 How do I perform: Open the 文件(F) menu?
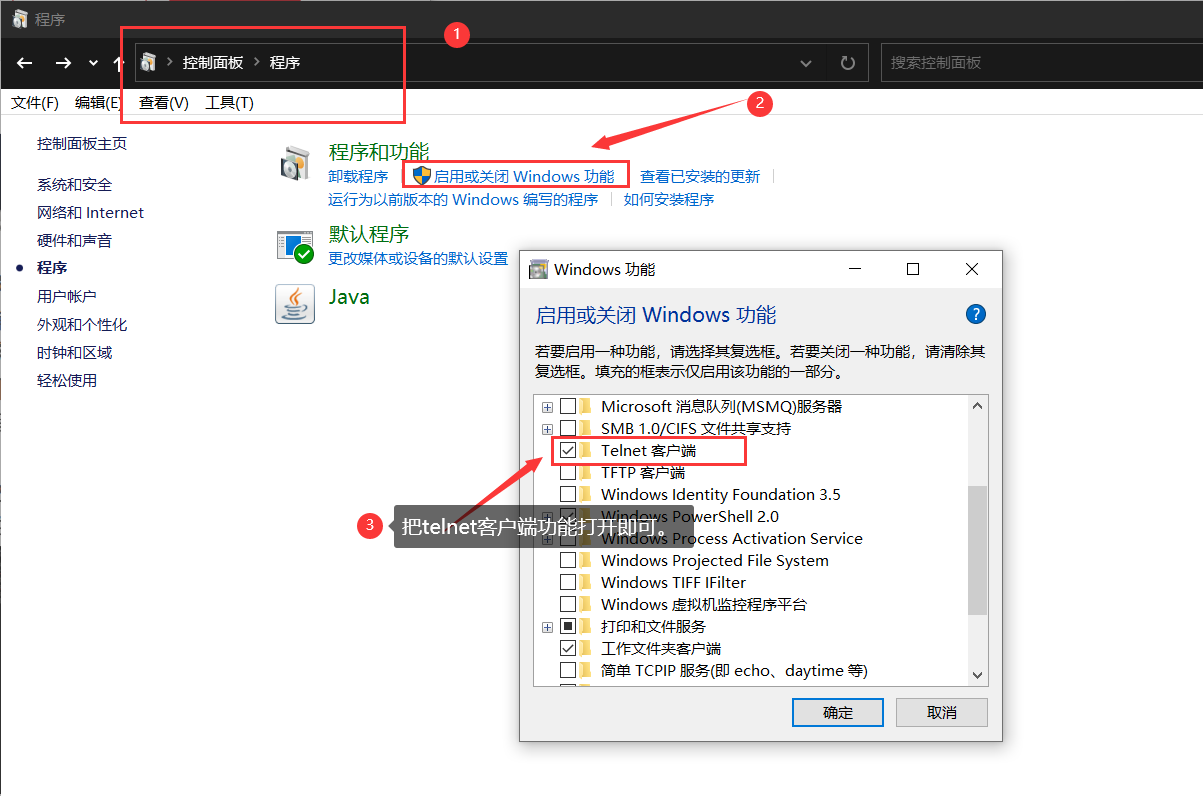click(x=35, y=103)
